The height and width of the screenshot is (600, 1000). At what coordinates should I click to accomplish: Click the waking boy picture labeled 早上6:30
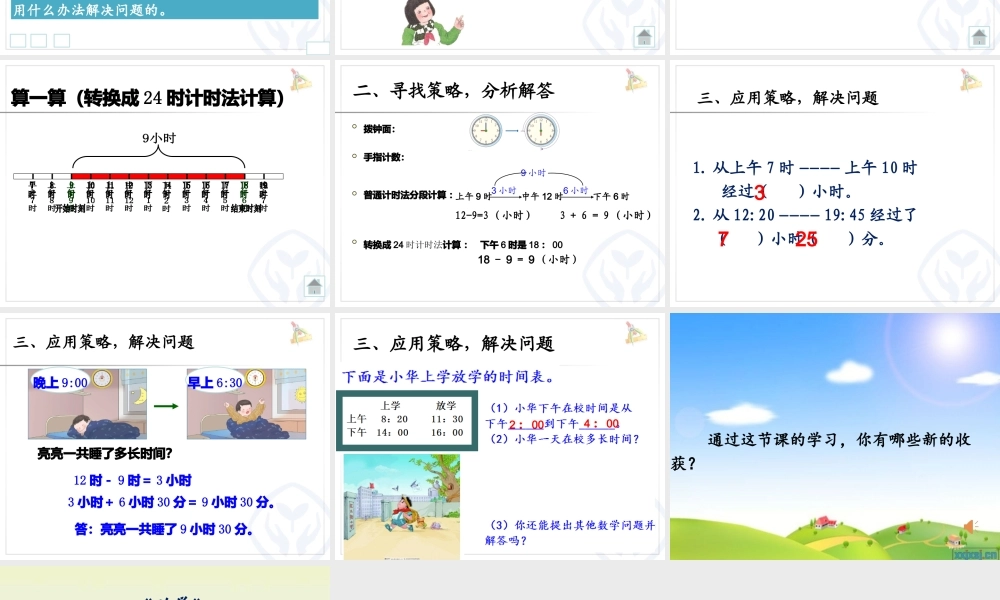(x=246, y=404)
